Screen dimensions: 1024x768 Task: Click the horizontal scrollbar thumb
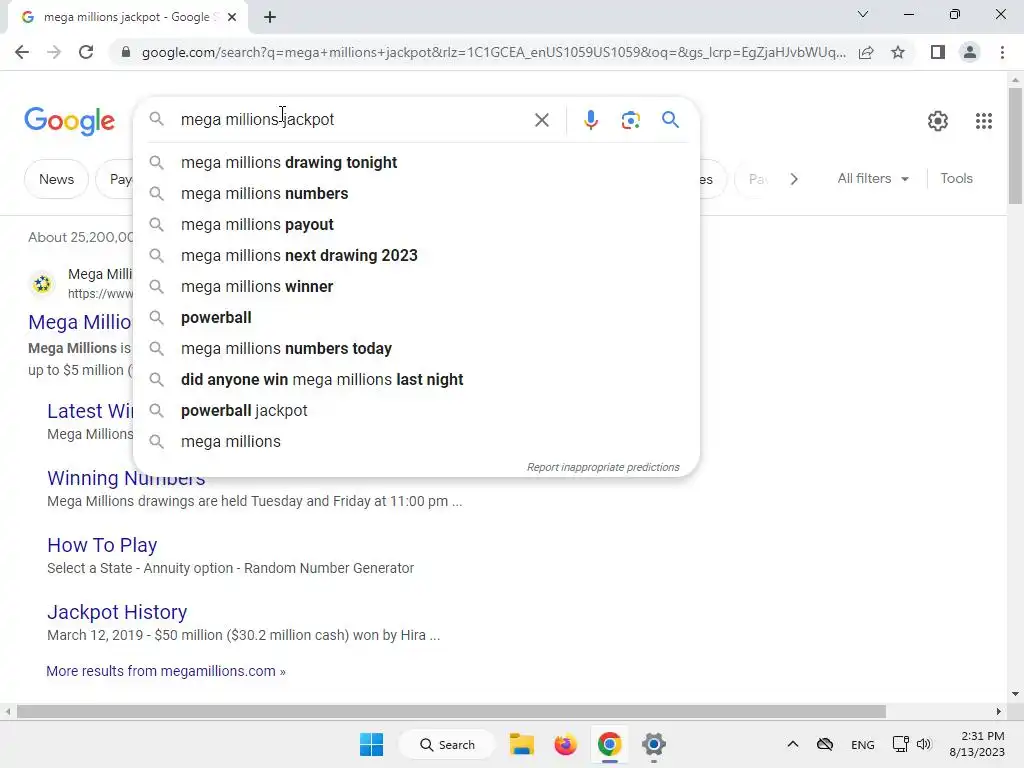[451, 712]
